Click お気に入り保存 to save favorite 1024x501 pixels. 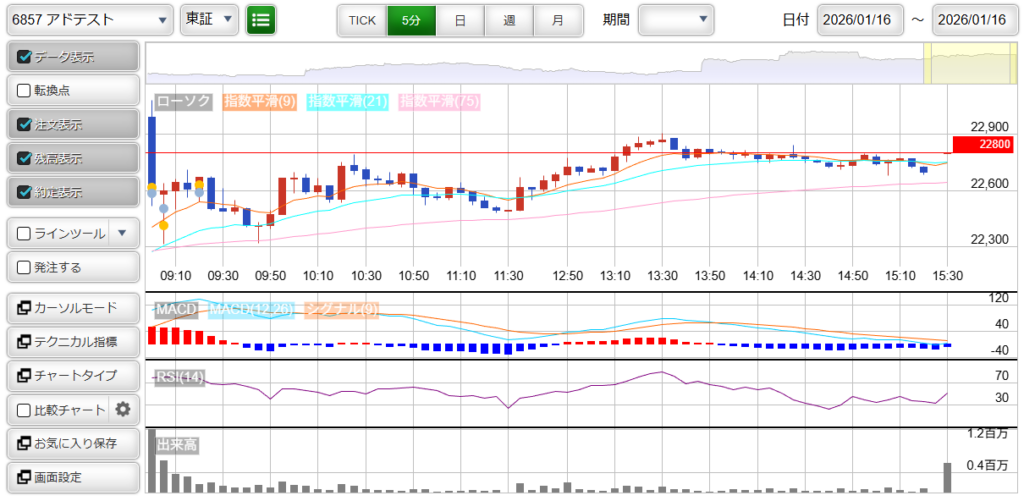[x=71, y=443]
